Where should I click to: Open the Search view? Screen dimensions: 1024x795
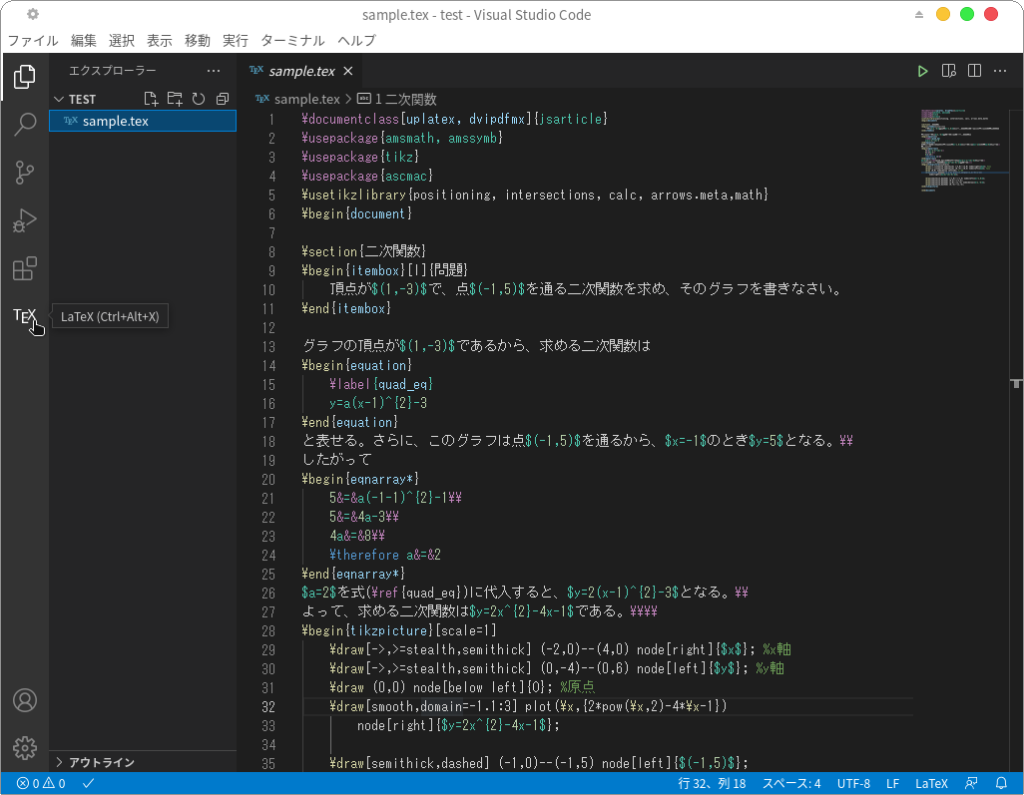tap(25, 124)
